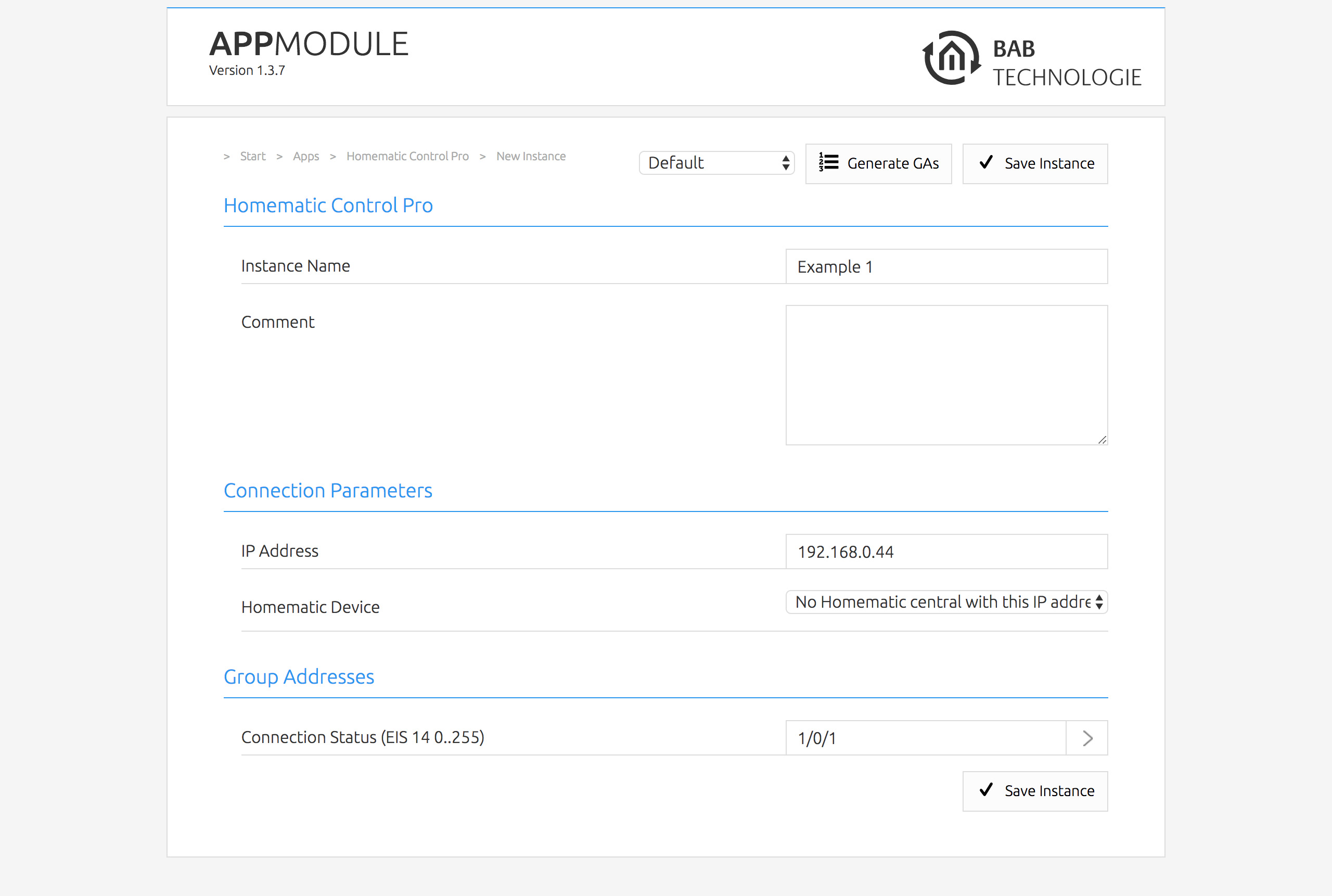
Task: Click the checkmark icon on top Save Instance
Action: point(985,162)
